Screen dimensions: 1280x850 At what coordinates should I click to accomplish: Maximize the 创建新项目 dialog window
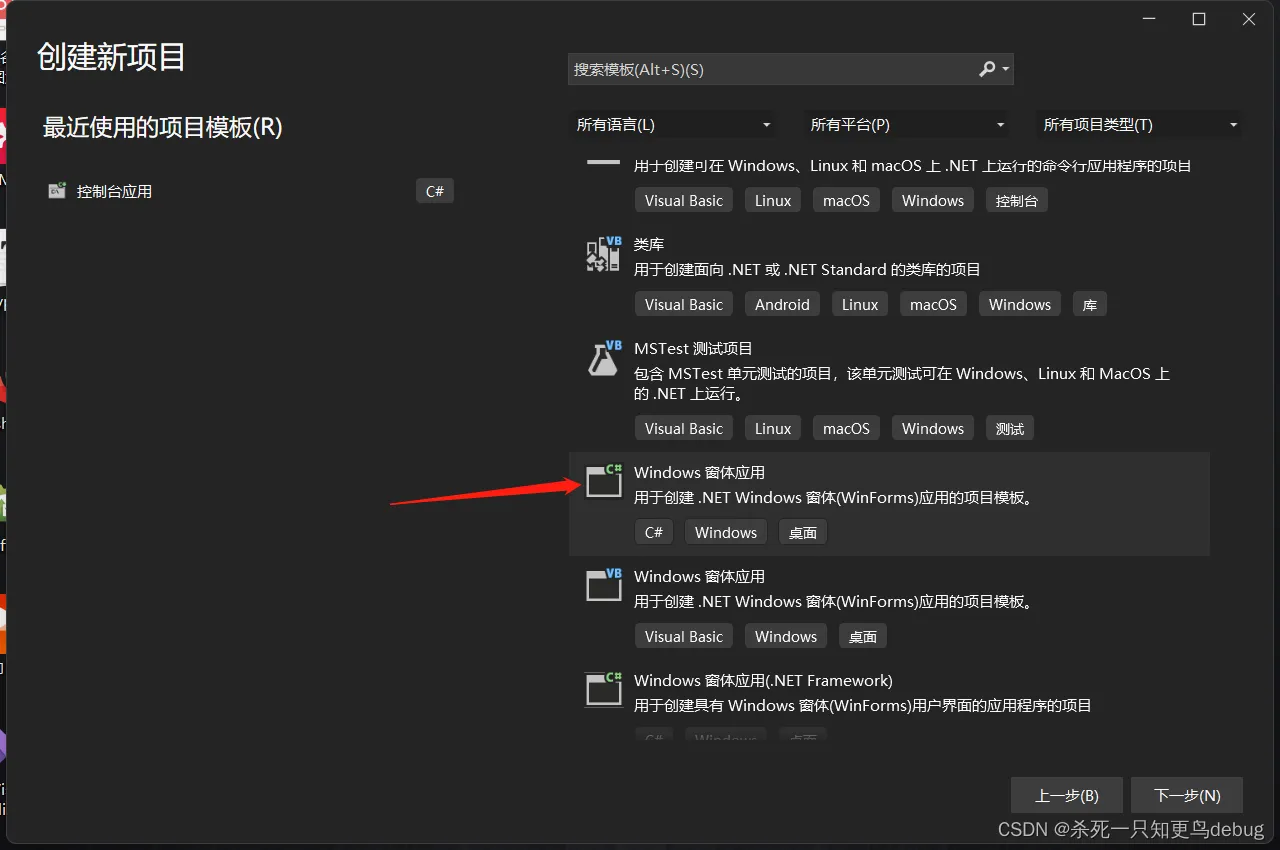1199,19
